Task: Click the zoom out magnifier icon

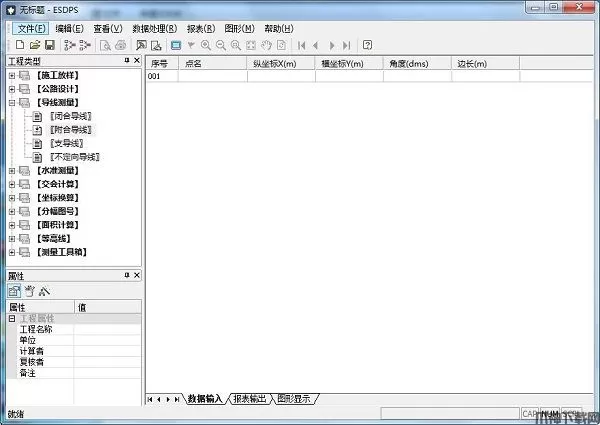Action: pyautogui.click(x=221, y=45)
